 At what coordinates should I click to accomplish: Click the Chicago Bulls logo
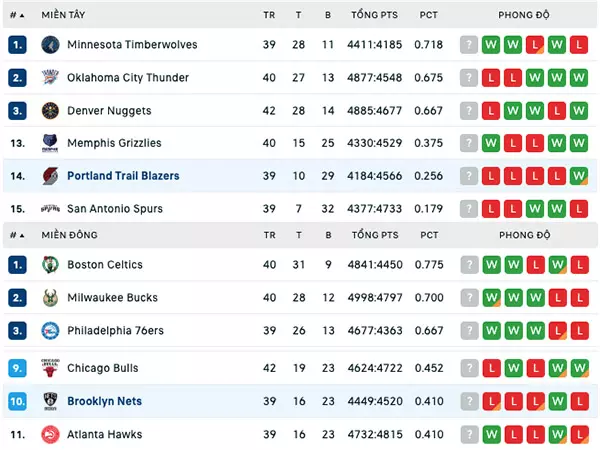tap(50, 368)
